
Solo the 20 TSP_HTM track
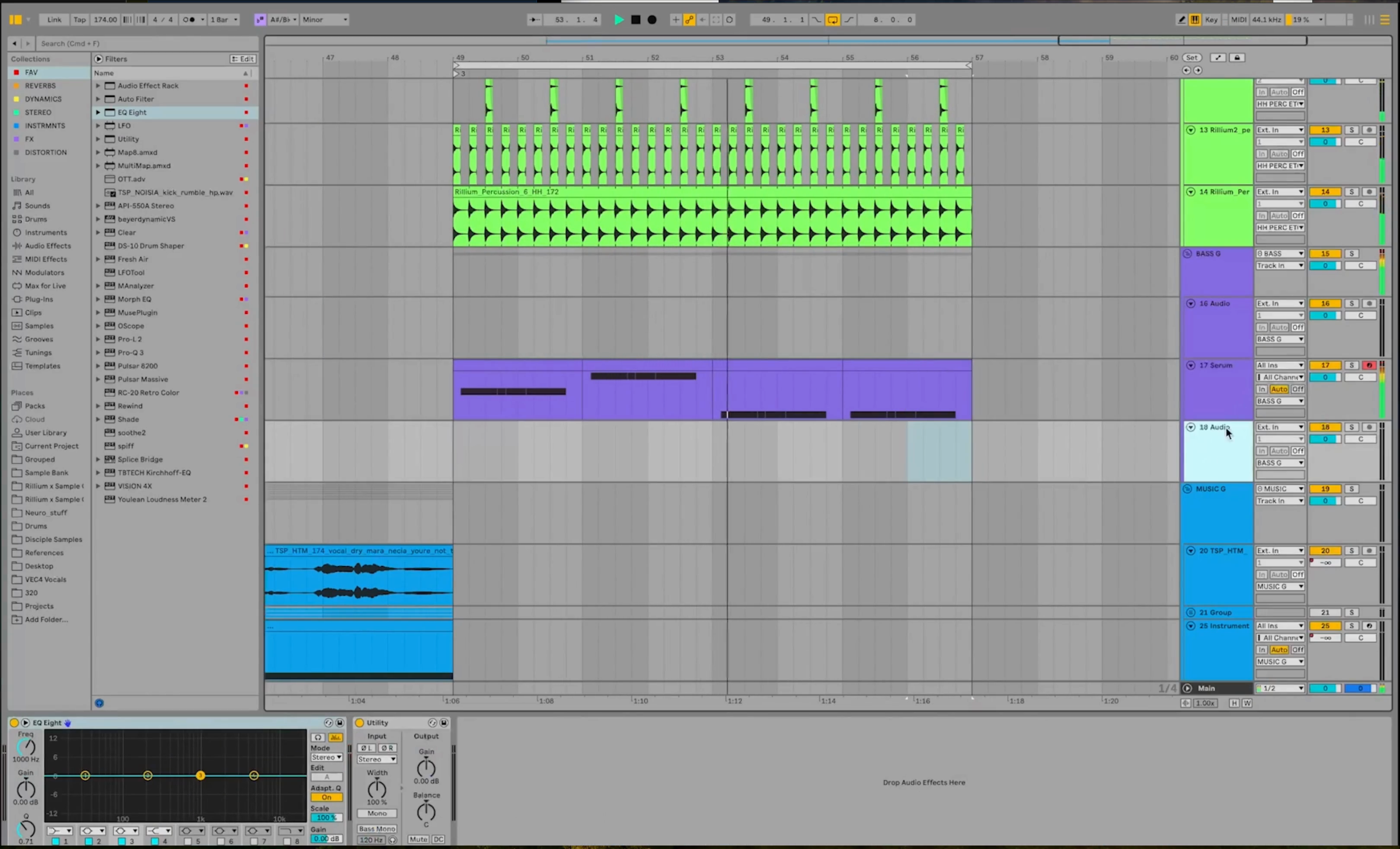(1352, 551)
